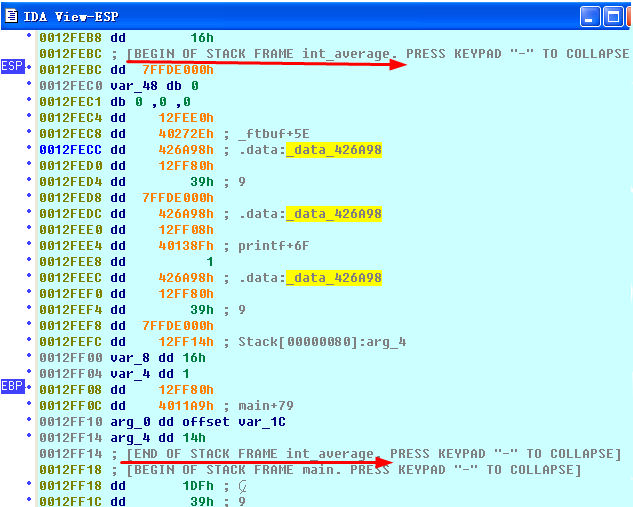Screen dimensions: 633x507
Task: Click value 12FF80h at 0012FEF0
Action: coord(186,294)
